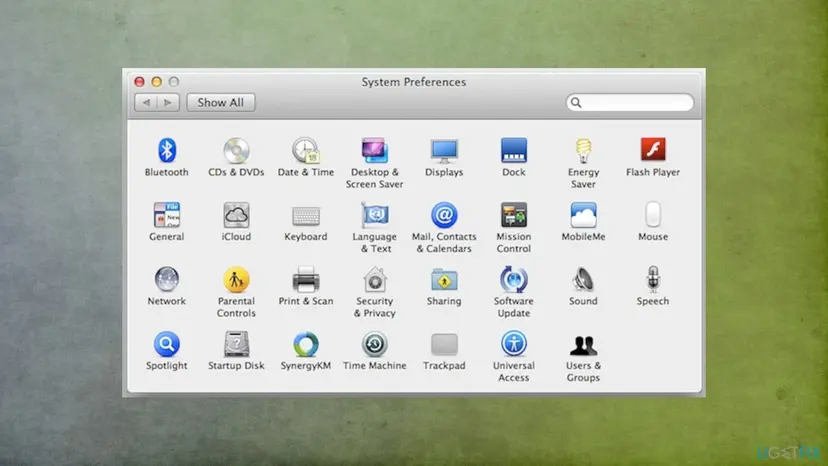Go forward with the right arrow button
Screen dimensions: 828x466
click(x=168, y=102)
